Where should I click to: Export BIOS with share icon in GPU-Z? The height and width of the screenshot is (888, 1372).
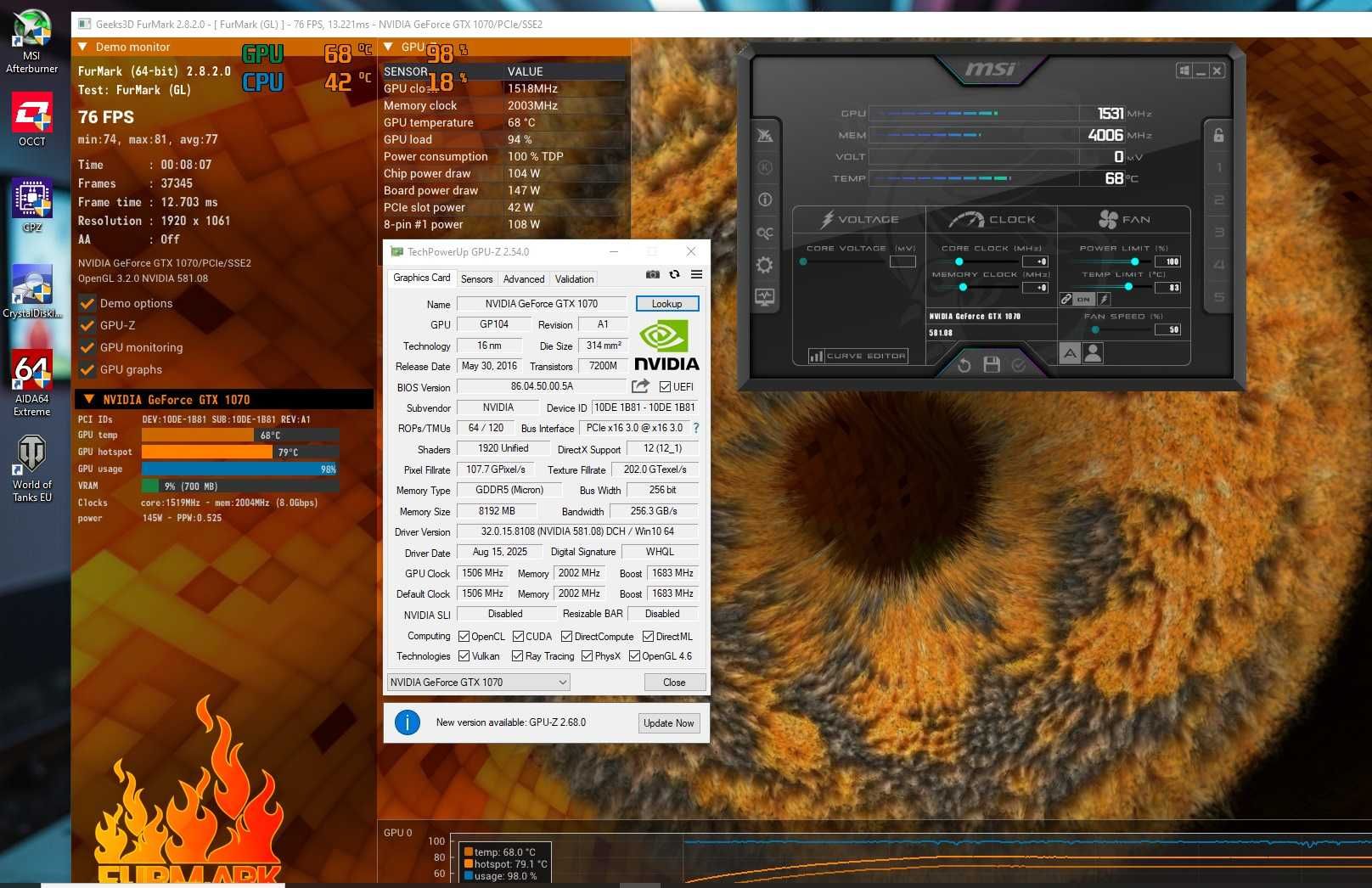[x=640, y=386]
